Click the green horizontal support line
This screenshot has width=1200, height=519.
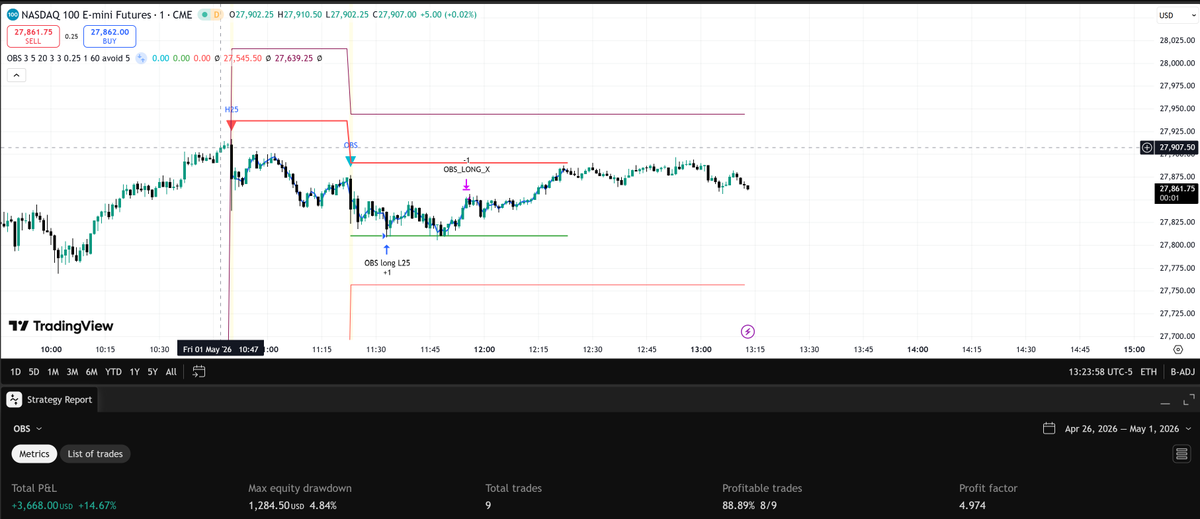(x=458, y=236)
